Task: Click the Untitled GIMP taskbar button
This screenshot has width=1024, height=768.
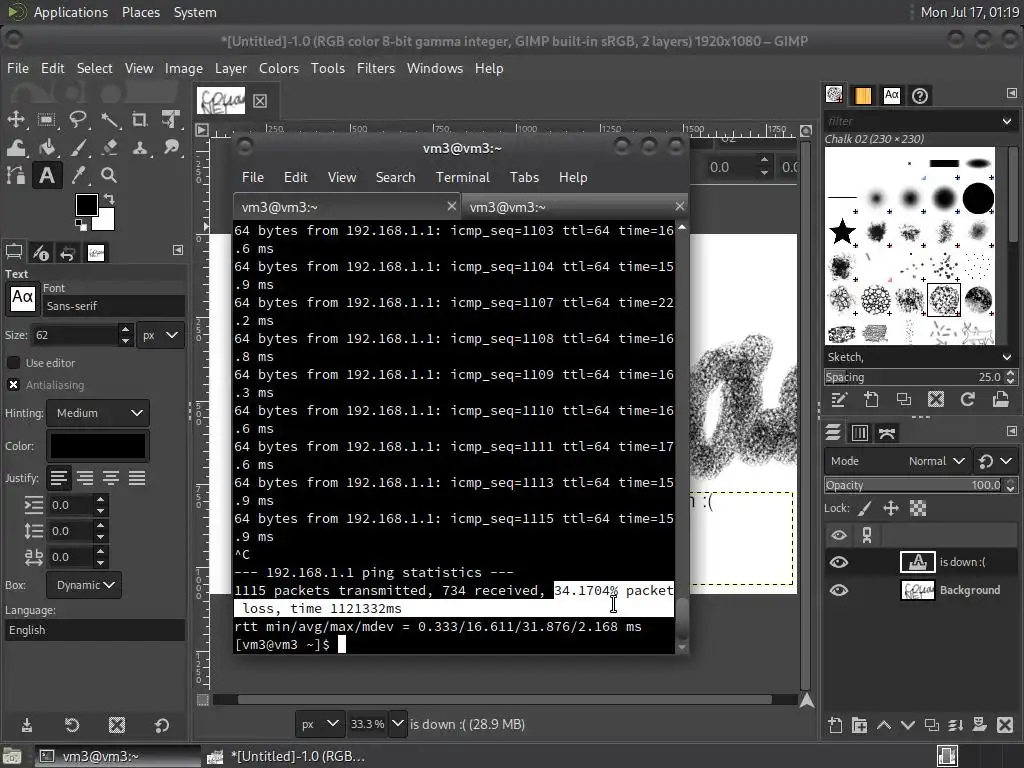Action: tap(286, 756)
